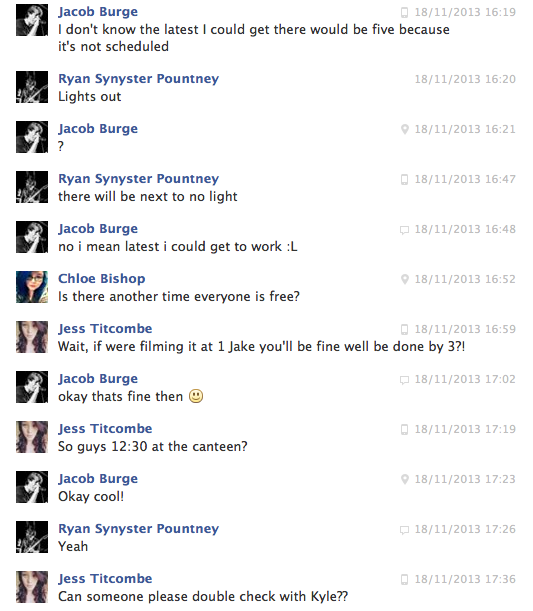This screenshot has width=533, height=611.
Task: Open Jacob Burge name above 'Okay cool!'
Action: coord(98,479)
